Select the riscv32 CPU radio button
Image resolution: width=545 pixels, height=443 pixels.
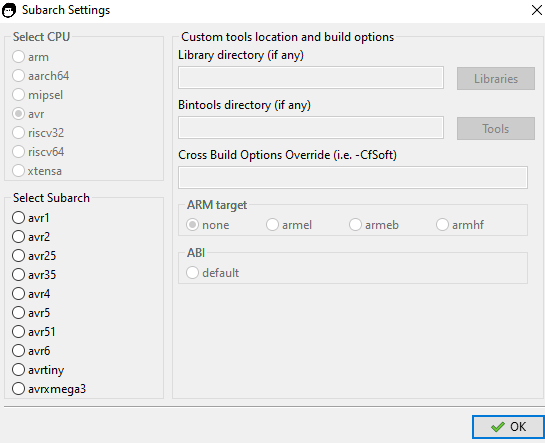(38, 133)
